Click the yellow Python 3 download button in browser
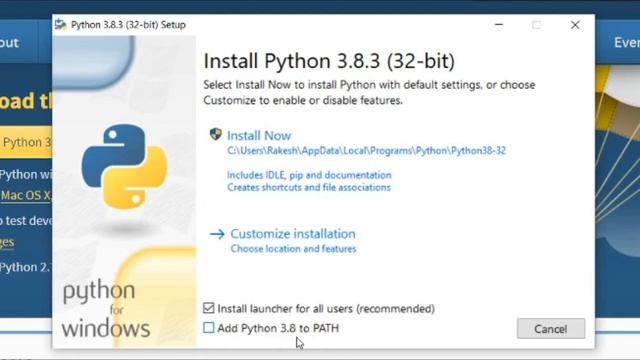 (x=26, y=142)
